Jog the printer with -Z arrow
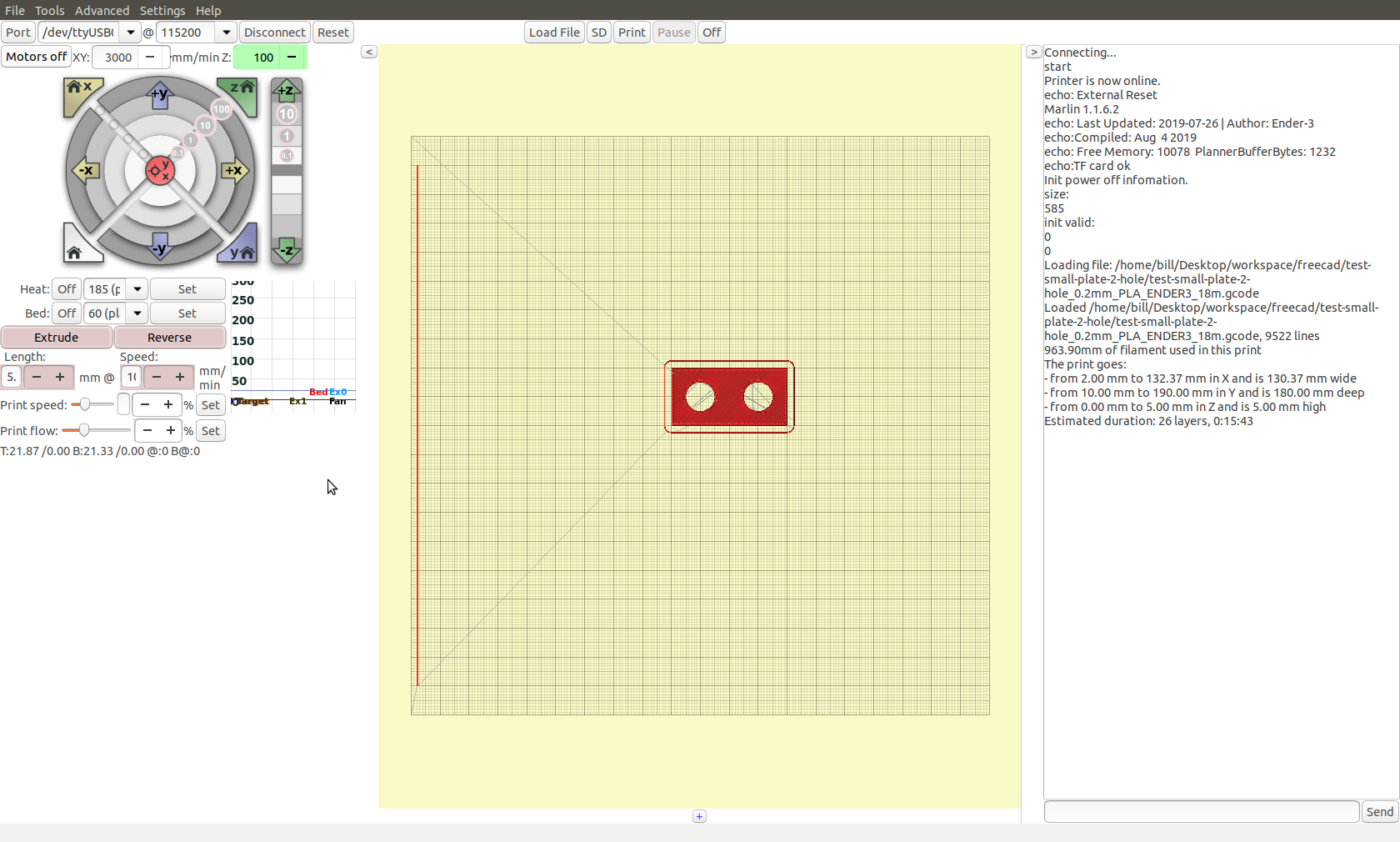This screenshot has width=1400, height=842. point(286,250)
